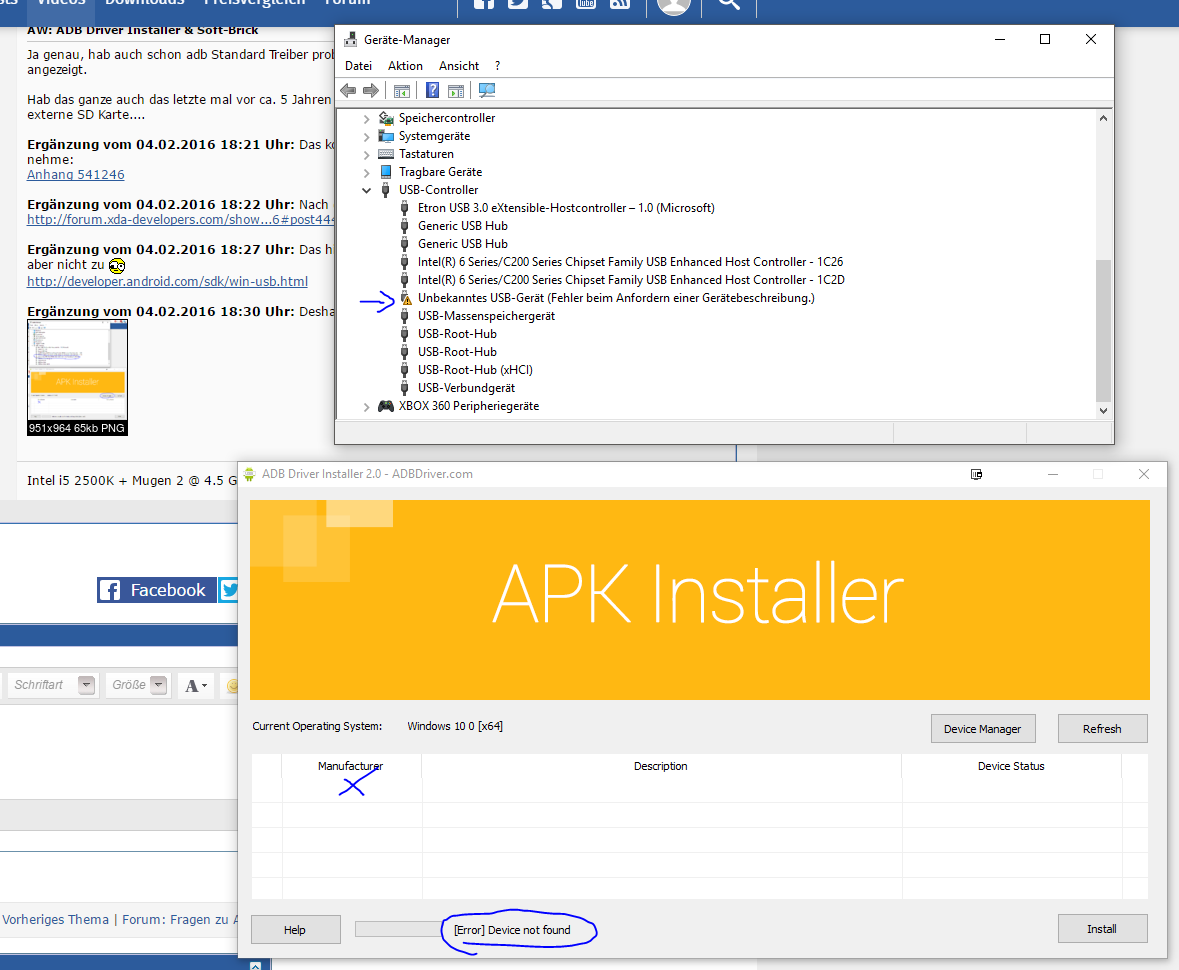Toggle the console tree icon in Geräte-Manager
1179x970 pixels.
pos(402,91)
